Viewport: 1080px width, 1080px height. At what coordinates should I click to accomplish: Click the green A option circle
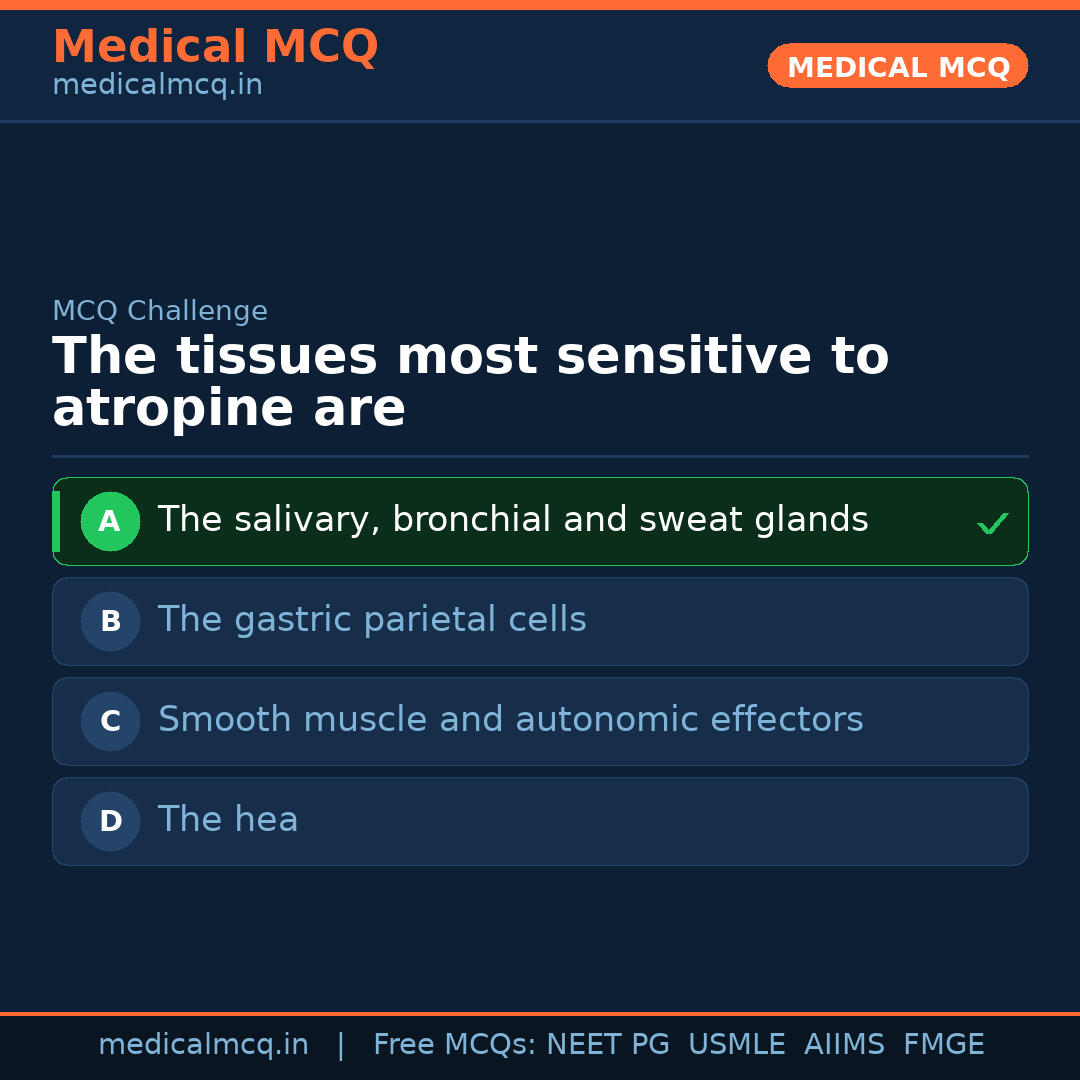pyautogui.click(x=110, y=521)
